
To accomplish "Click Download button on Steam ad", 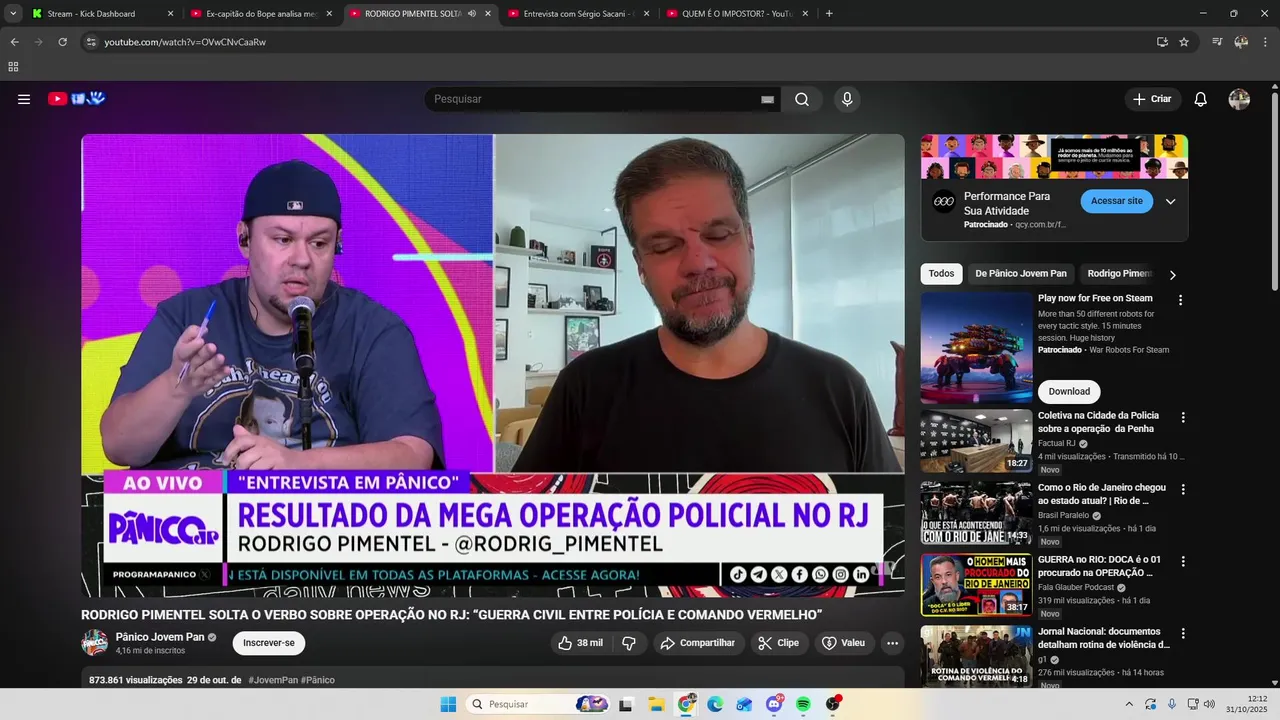I will [x=1069, y=391].
